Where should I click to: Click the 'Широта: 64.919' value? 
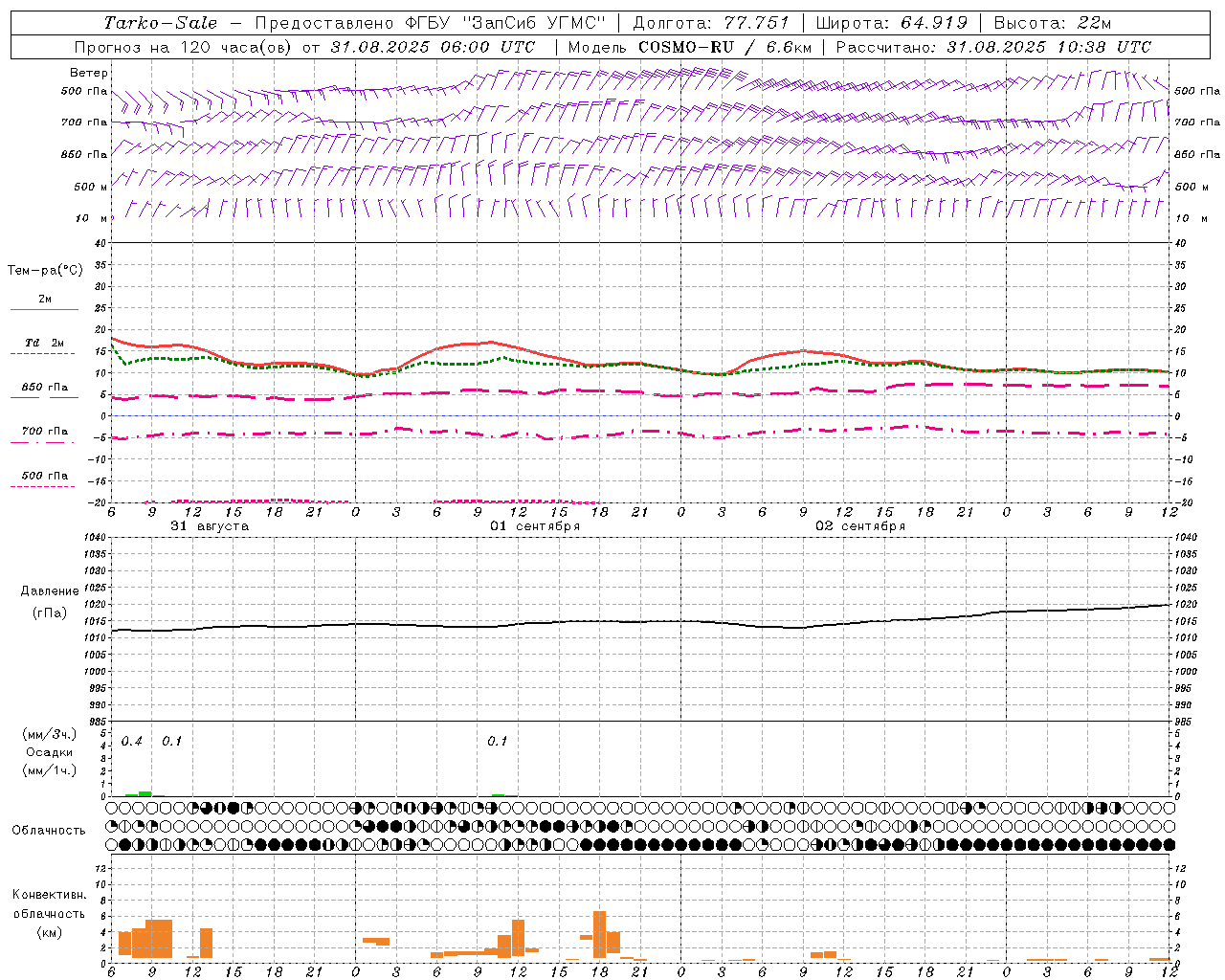click(891, 23)
